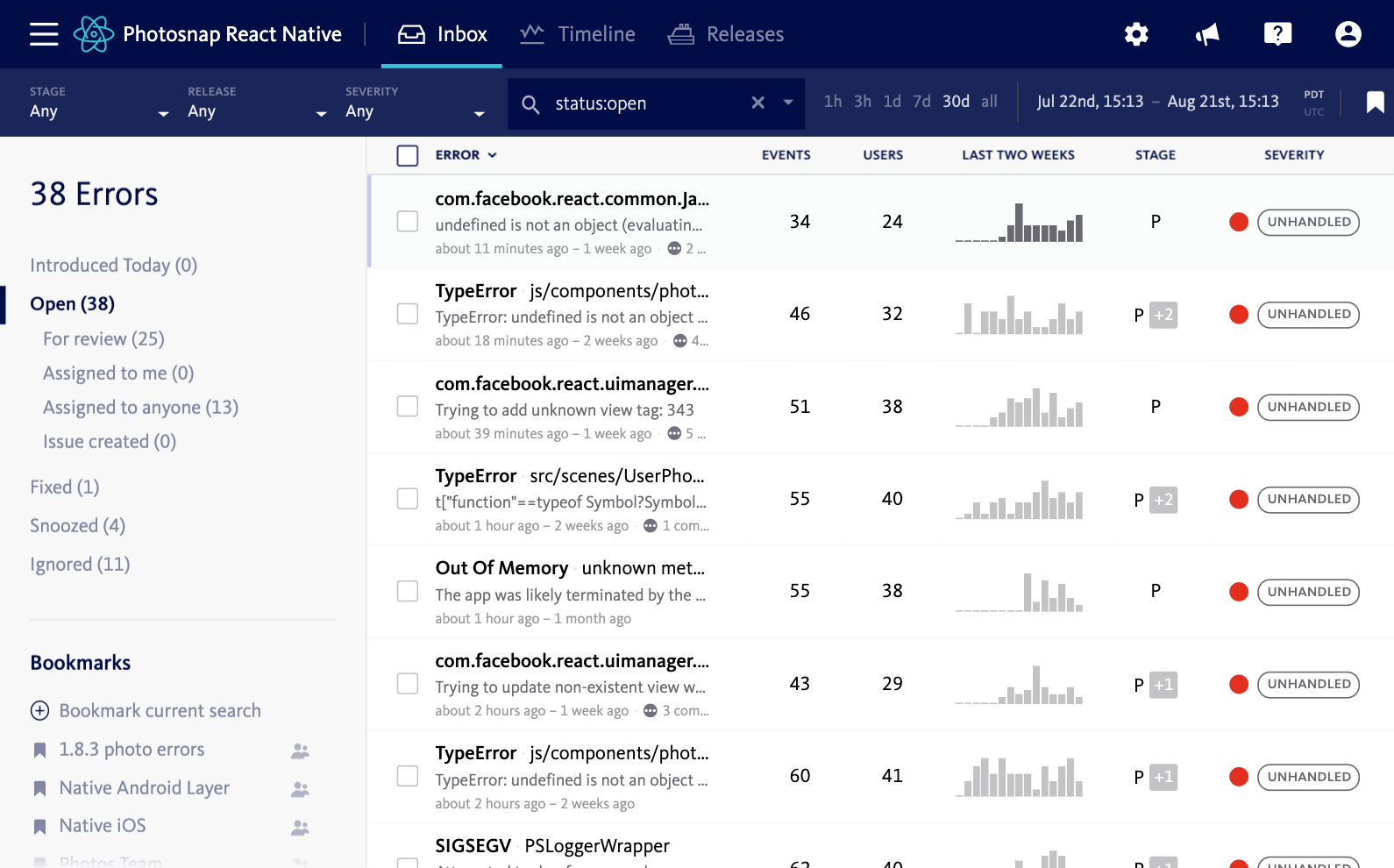
Task: Open the Error column sort dropdown
Action: pos(493,155)
